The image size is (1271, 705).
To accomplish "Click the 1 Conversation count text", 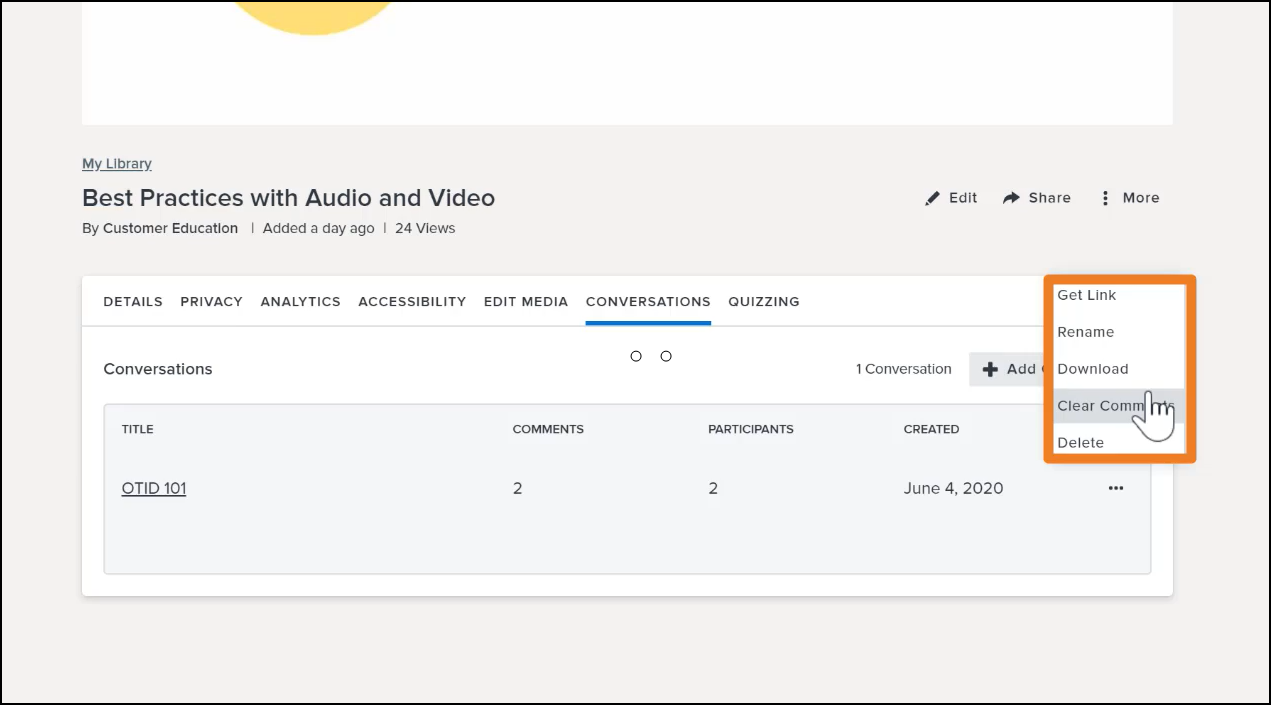I will coord(904,369).
